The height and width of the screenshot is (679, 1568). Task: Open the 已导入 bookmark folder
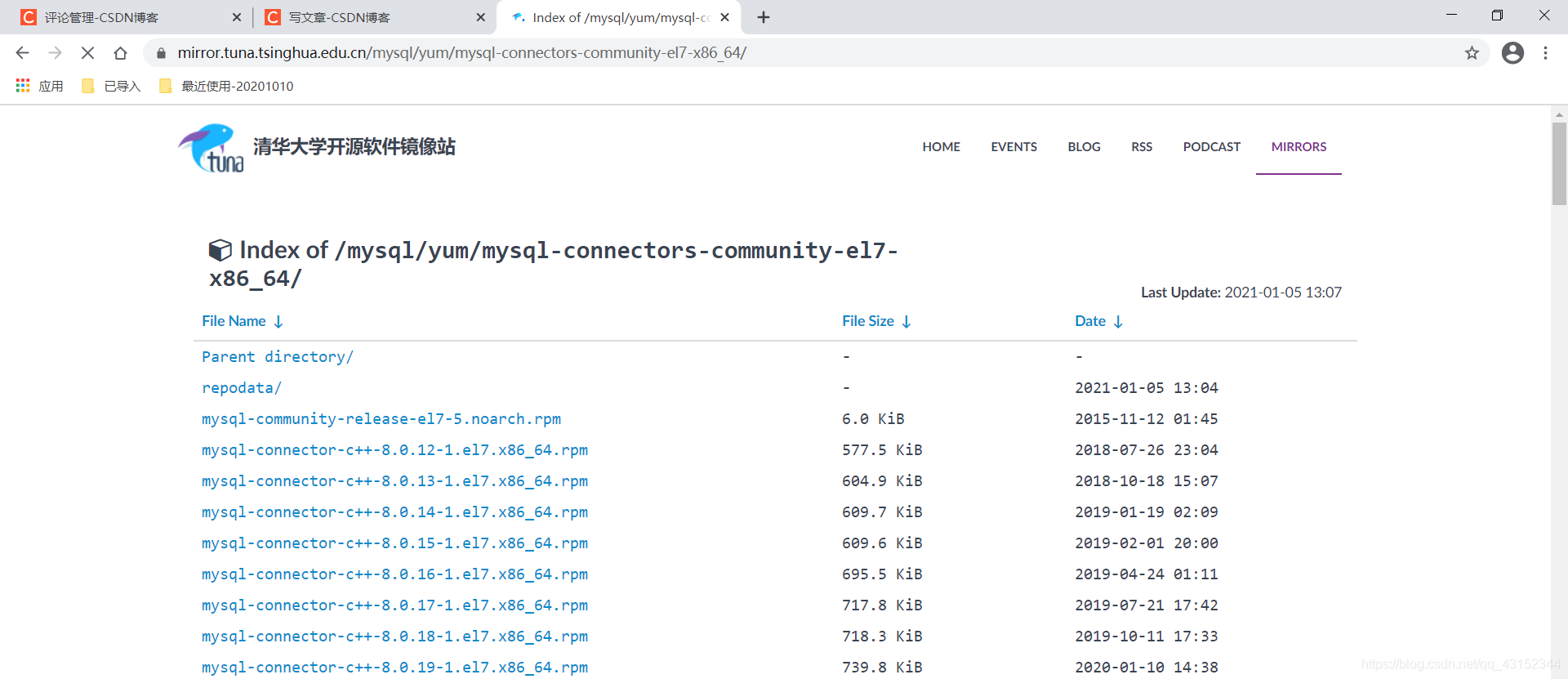click(111, 86)
